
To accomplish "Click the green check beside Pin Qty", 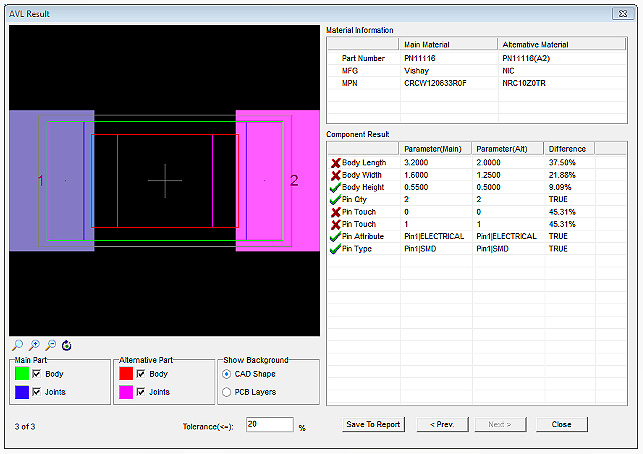I will coord(335,199).
